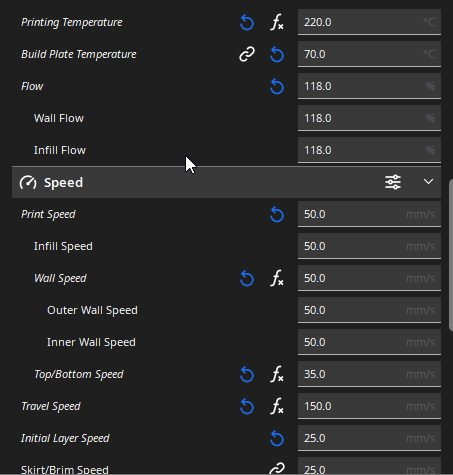Reset Top/Bottom Speed value
This screenshot has width=453, height=475.
[x=247, y=375]
